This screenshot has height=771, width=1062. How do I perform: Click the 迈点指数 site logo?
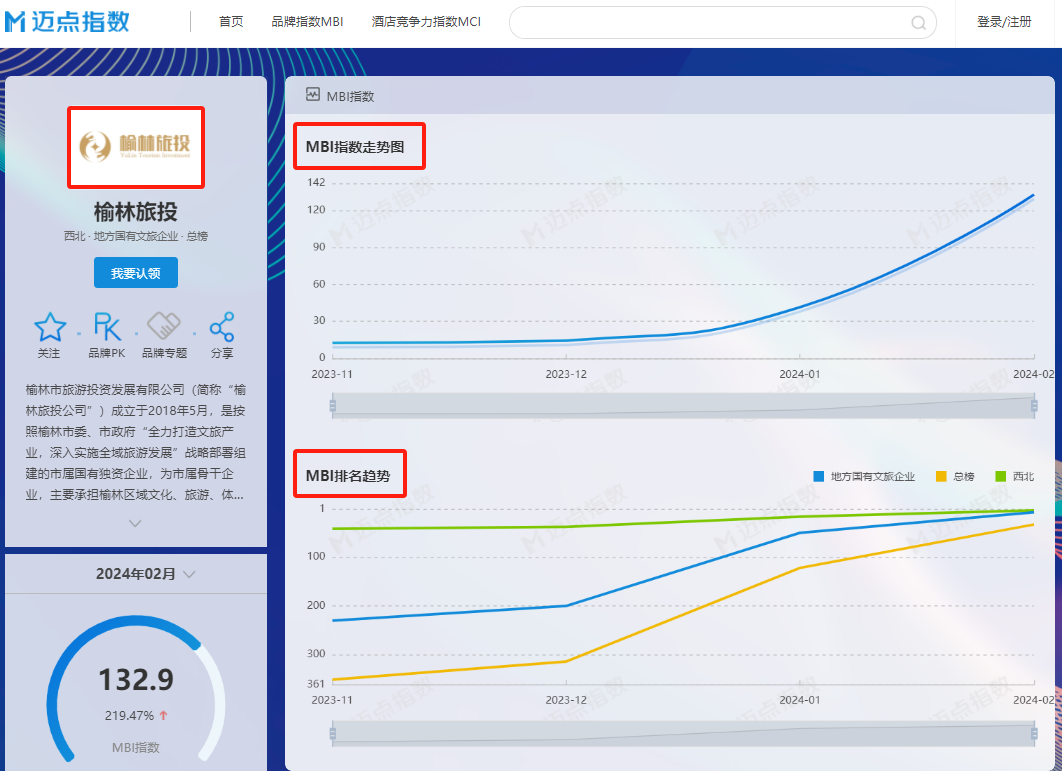[67, 22]
